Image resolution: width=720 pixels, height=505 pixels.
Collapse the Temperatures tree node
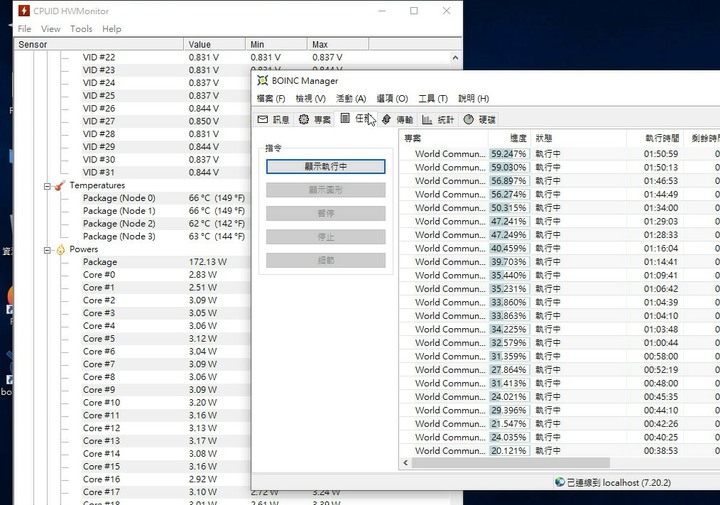coord(47,186)
